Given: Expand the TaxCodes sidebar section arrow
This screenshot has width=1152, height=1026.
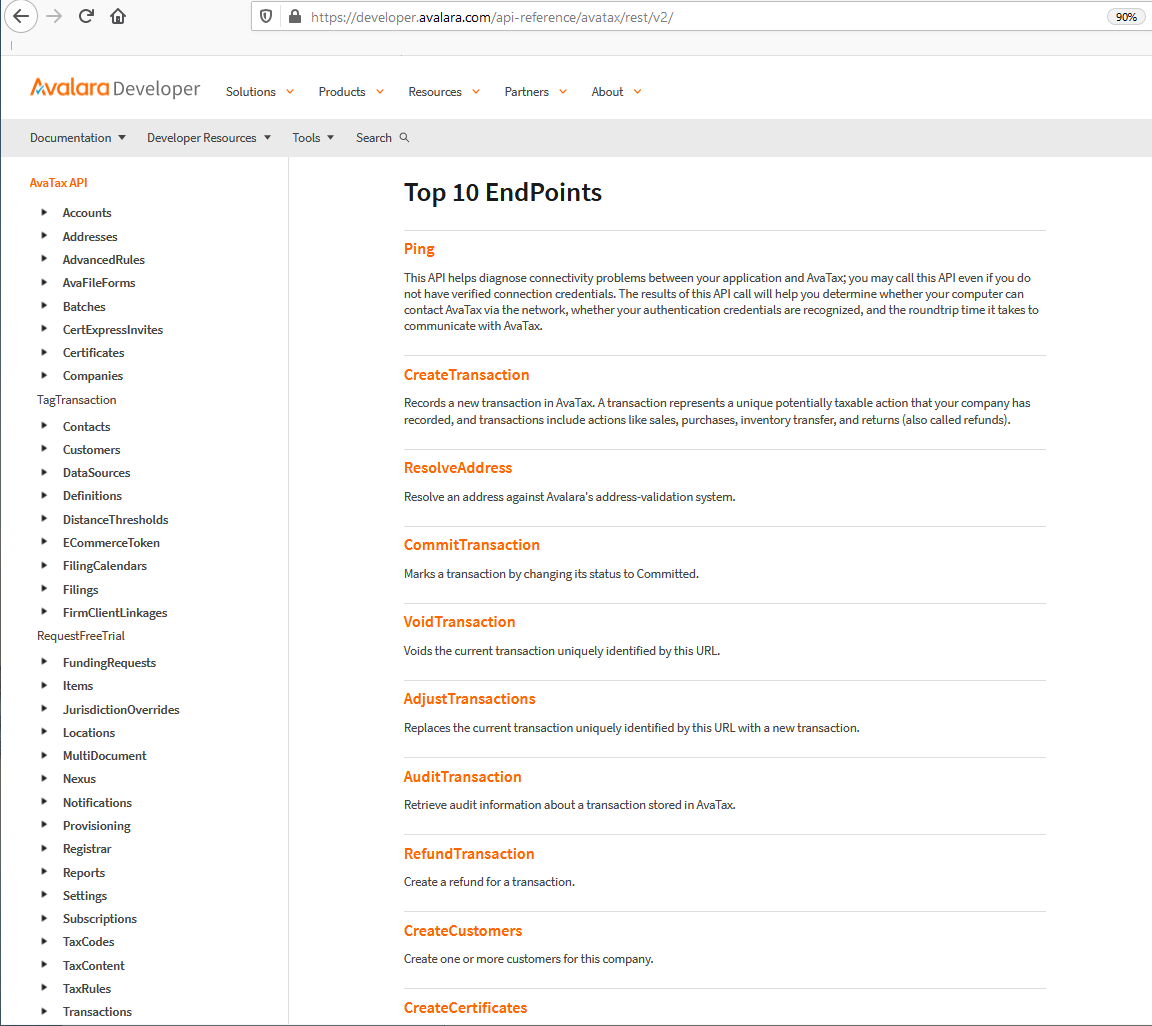Looking at the screenshot, I should 44,941.
